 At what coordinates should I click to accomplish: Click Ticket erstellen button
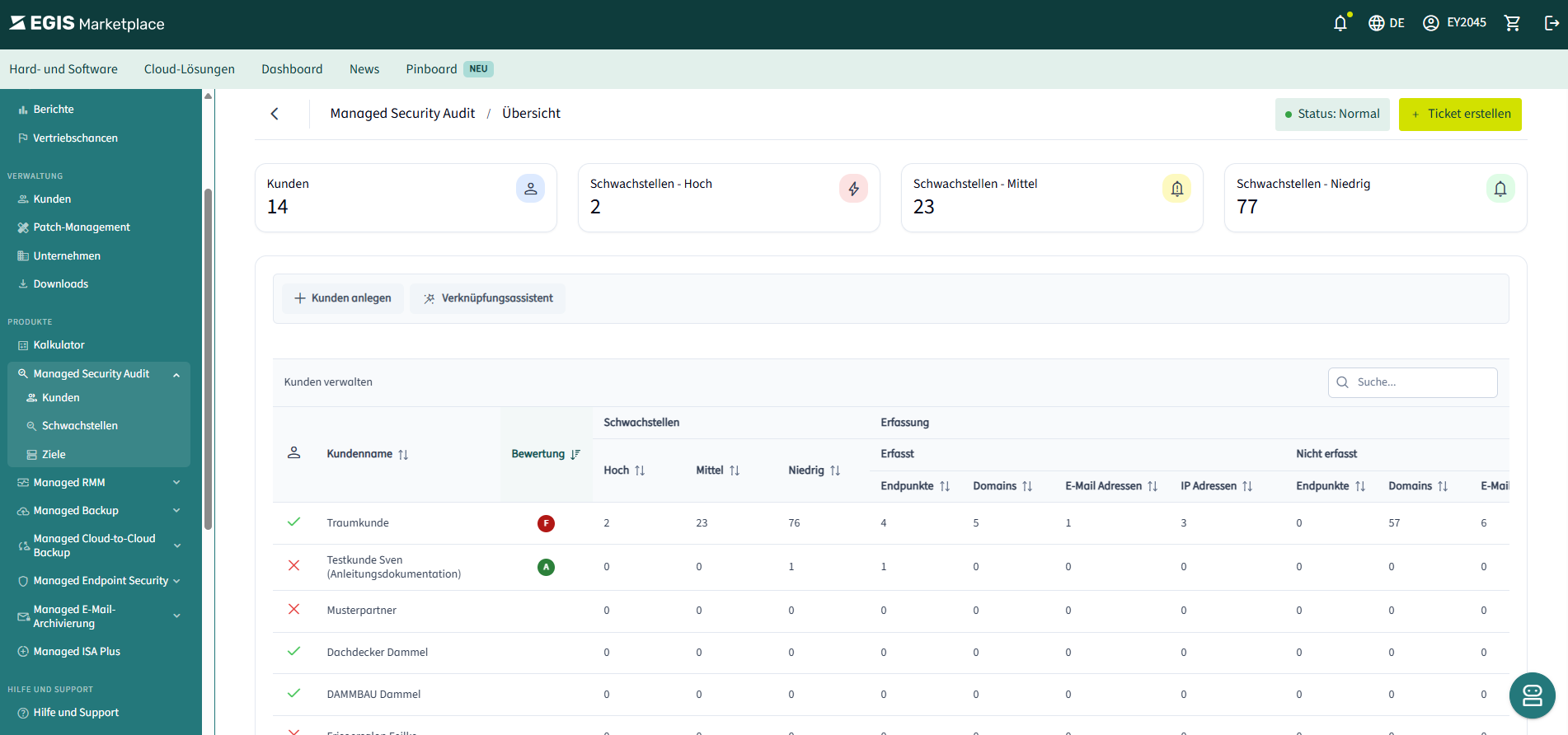point(1460,115)
